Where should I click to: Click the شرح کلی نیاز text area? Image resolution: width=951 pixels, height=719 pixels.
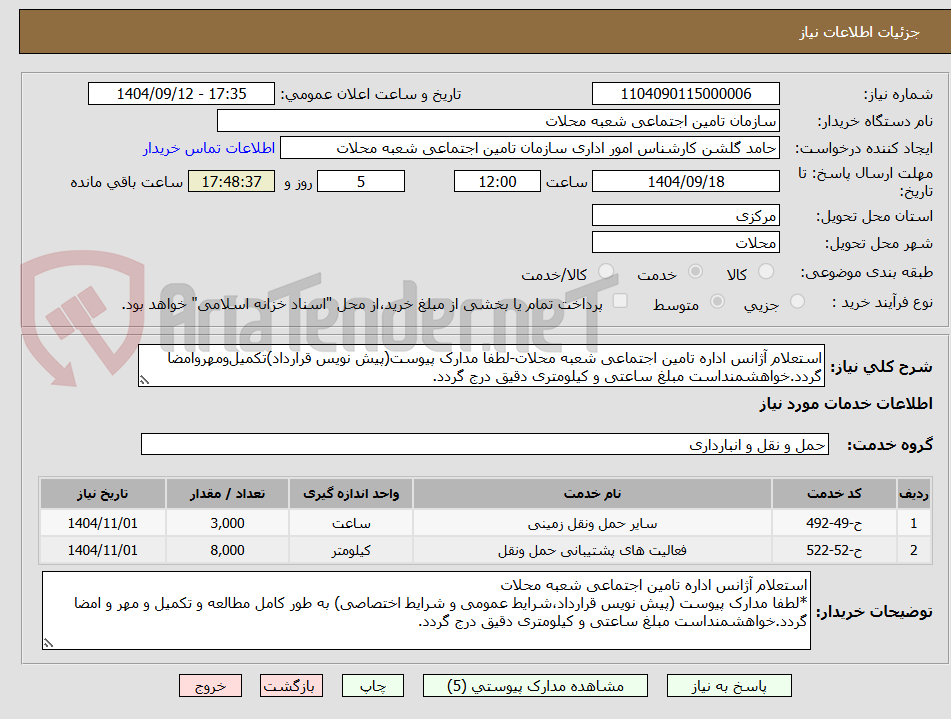tap(481, 366)
